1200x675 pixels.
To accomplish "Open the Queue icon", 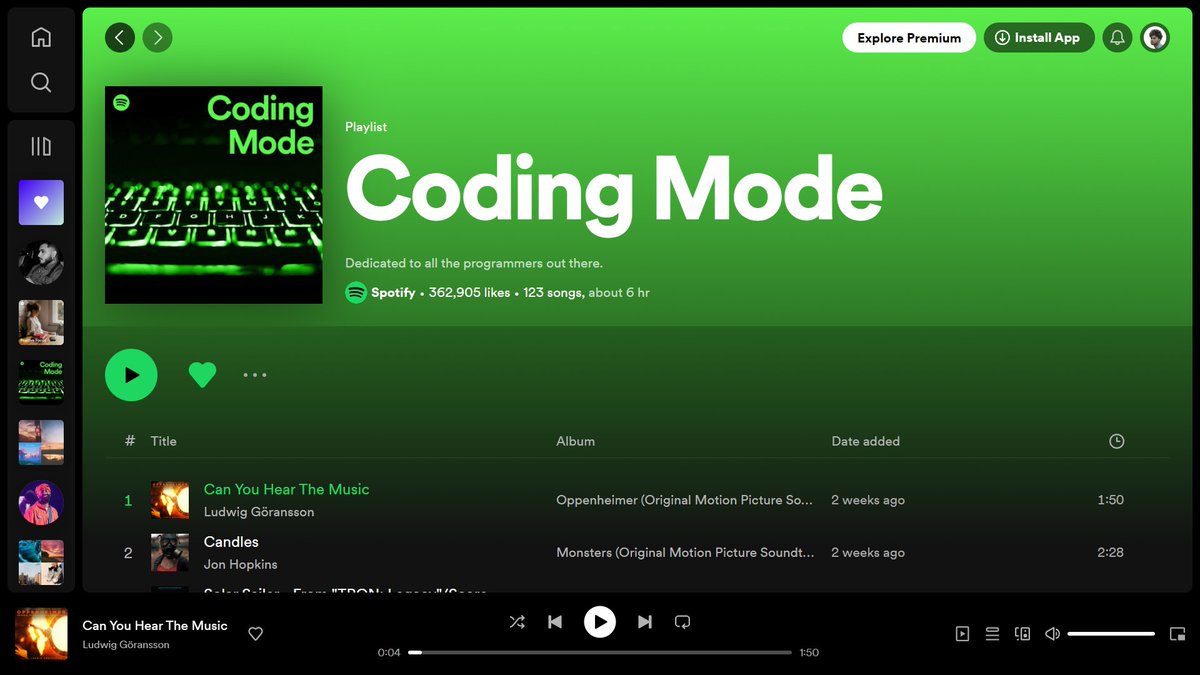I will [x=992, y=634].
